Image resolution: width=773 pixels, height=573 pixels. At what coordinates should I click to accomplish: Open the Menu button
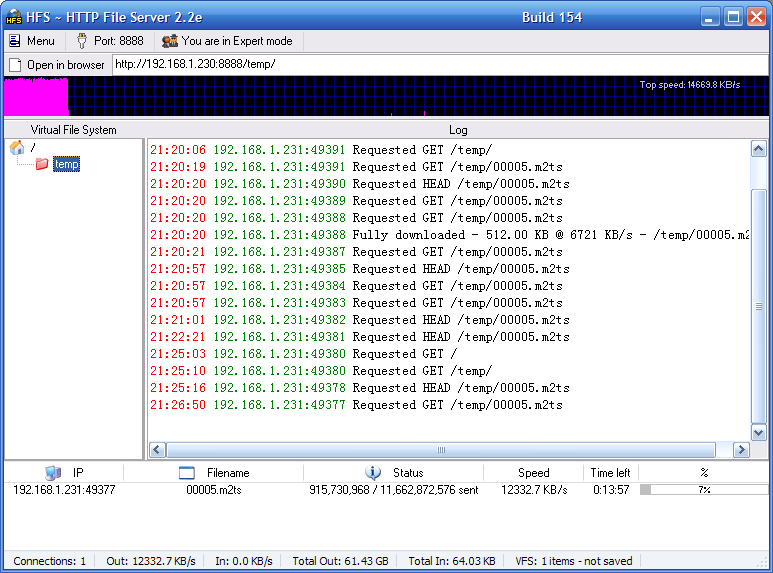coord(32,41)
